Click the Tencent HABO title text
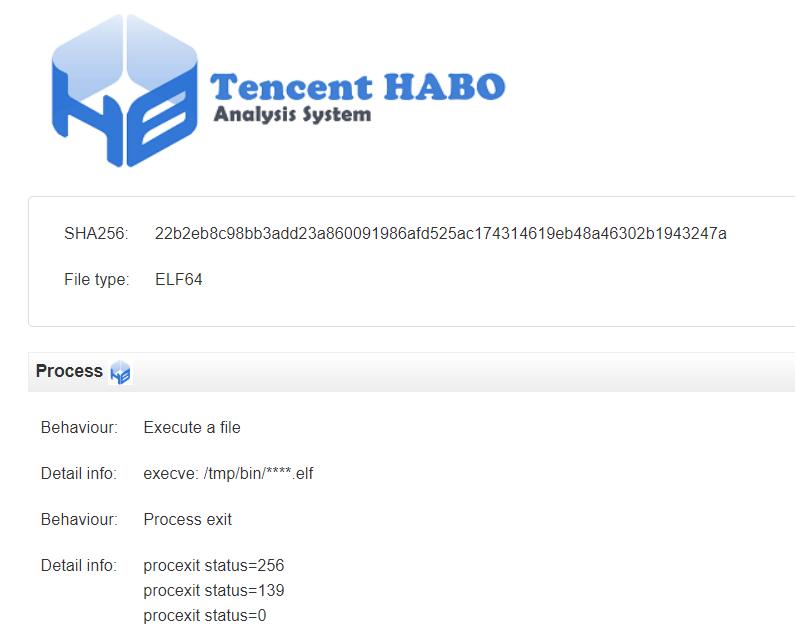The width and height of the screenshot is (795, 643). [x=357, y=87]
